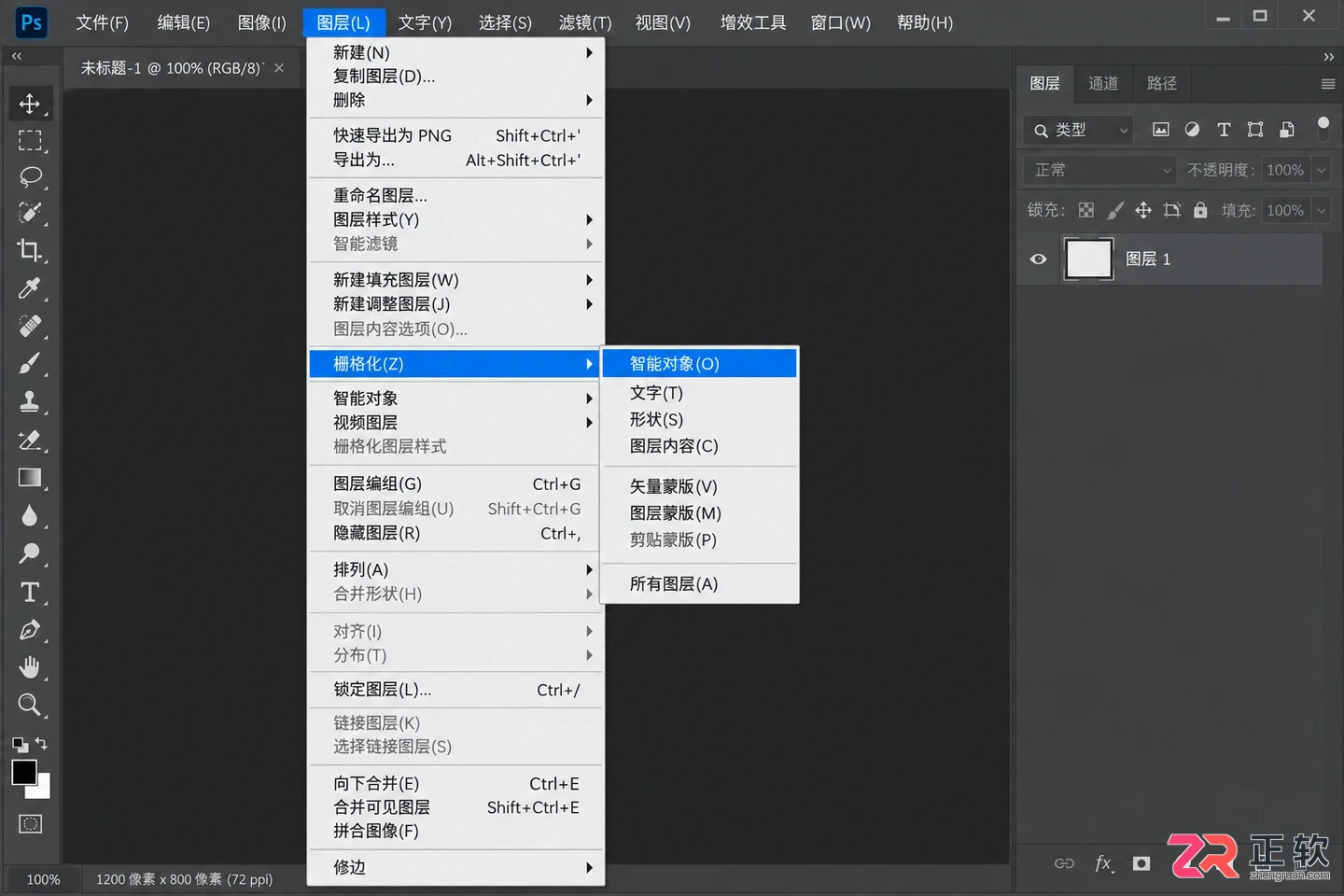Switch layer filtering on or off
Screen dimensions: 1344x896
(x=1323, y=129)
